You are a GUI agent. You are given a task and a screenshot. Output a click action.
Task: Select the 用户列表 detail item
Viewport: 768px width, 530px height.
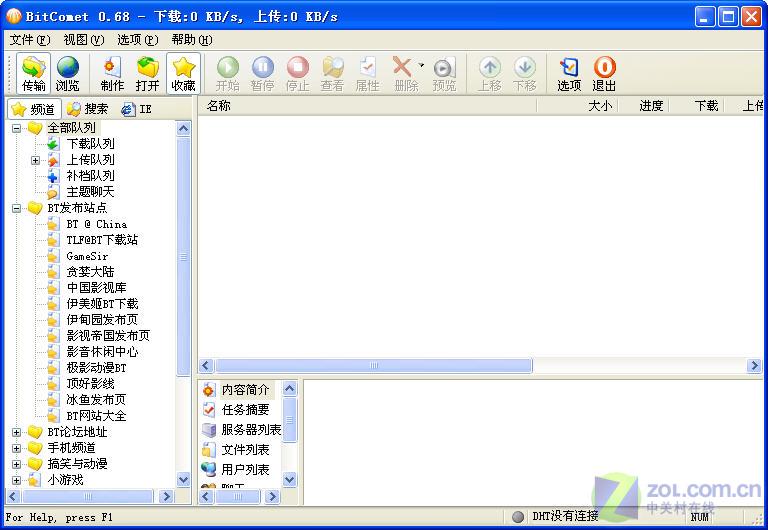245,470
